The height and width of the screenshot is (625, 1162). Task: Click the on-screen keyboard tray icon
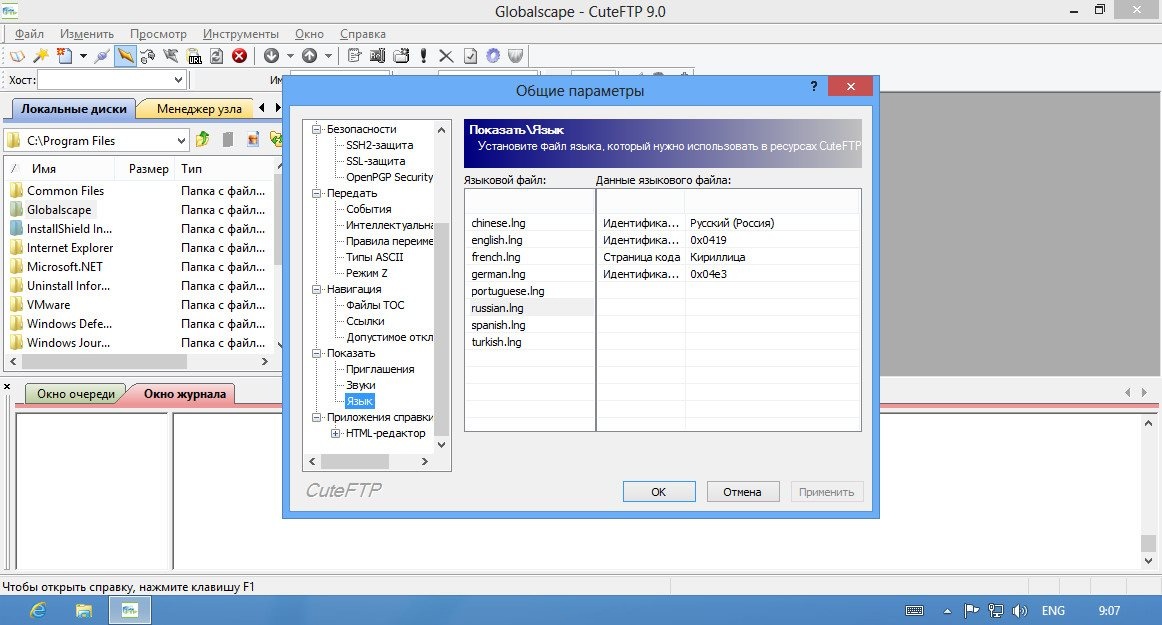[x=914, y=611]
